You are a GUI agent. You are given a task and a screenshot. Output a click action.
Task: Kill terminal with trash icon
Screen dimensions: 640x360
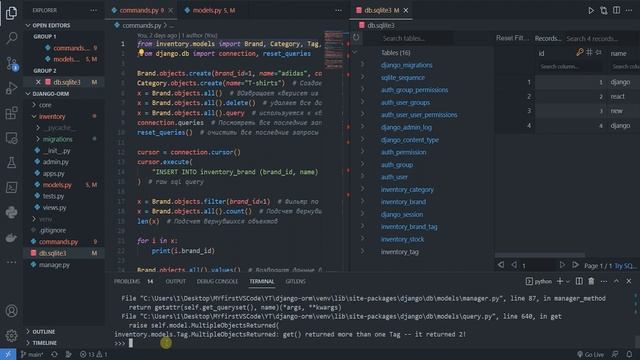tap(591, 281)
